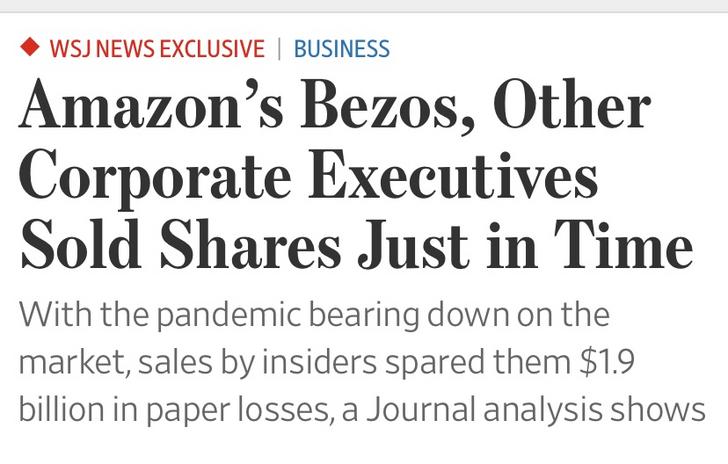The image size is (728, 464).
Task: Click the $1.9 figure in the subheading
Action: coord(607,362)
